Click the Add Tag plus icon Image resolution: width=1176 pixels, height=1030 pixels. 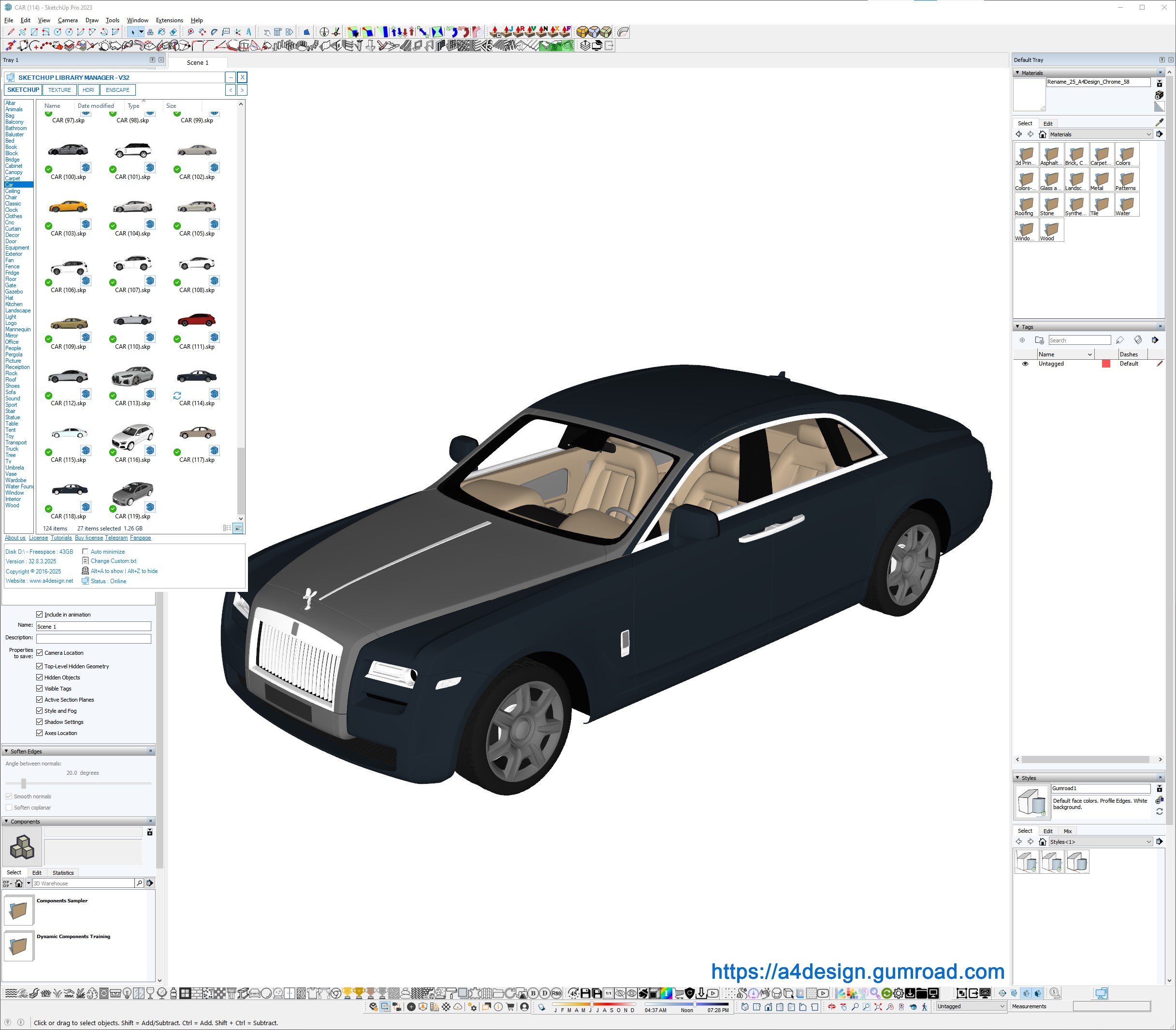[1022, 340]
